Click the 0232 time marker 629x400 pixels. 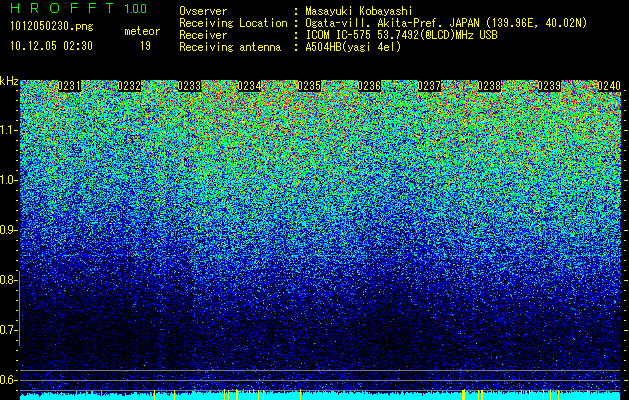coord(129,86)
